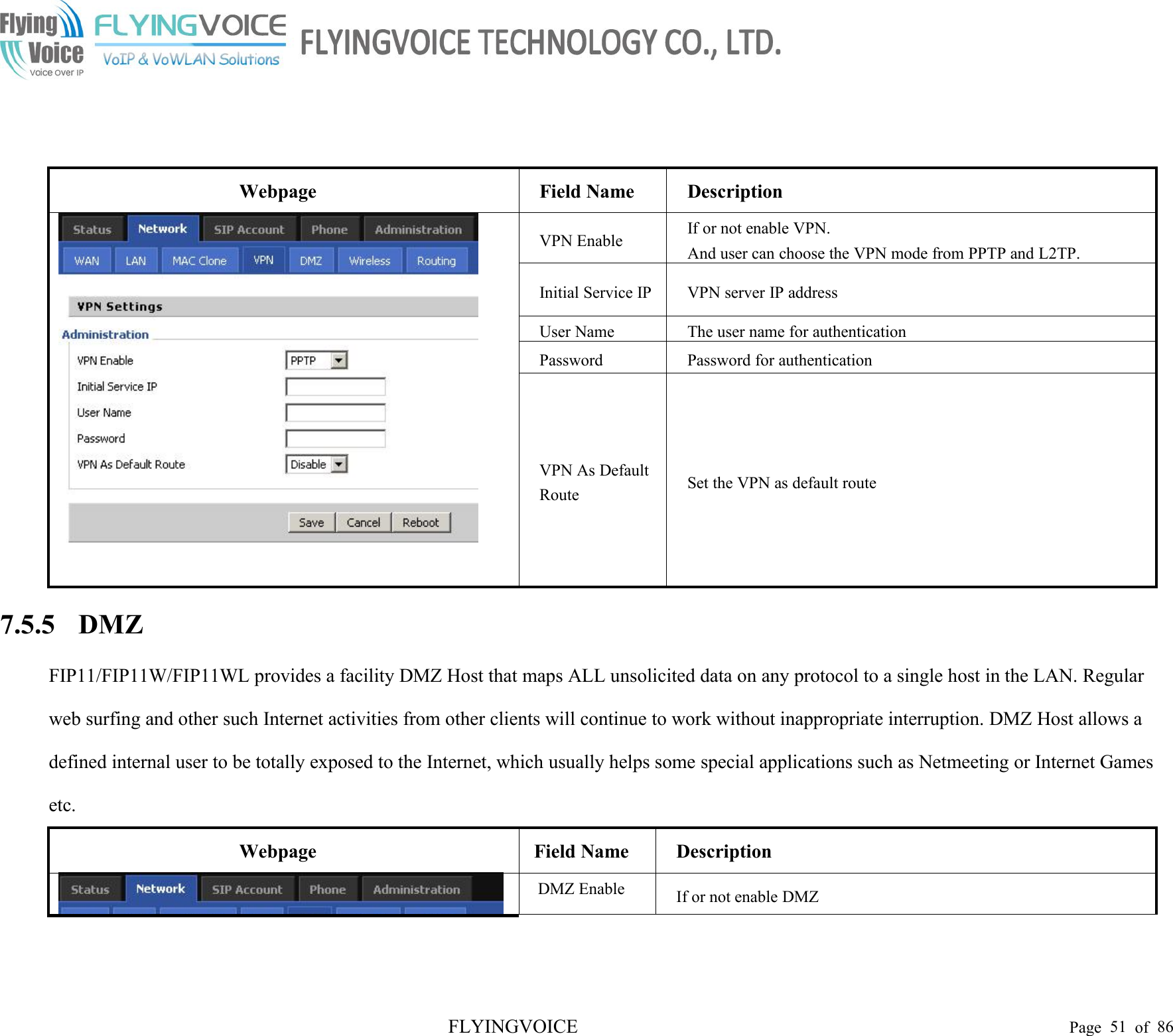Click the '7.5.5 DMZ' section heading
The width and height of the screenshot is (1173, 1036).
pyautogui.click(x=72, y=625)
